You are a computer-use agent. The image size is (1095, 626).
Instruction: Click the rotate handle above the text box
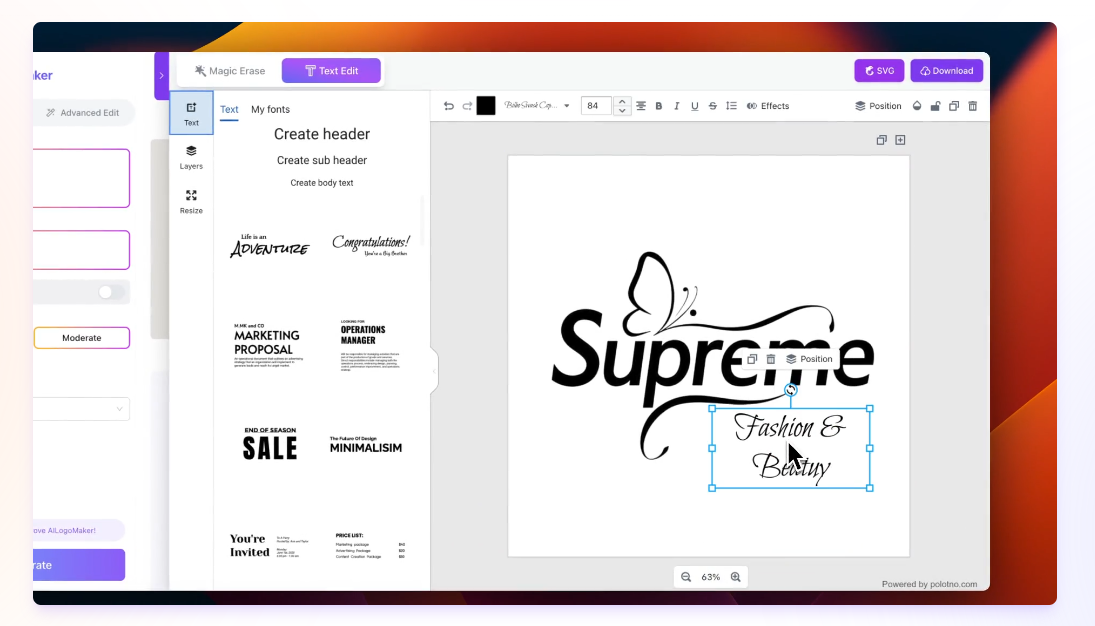coord(791,390)
